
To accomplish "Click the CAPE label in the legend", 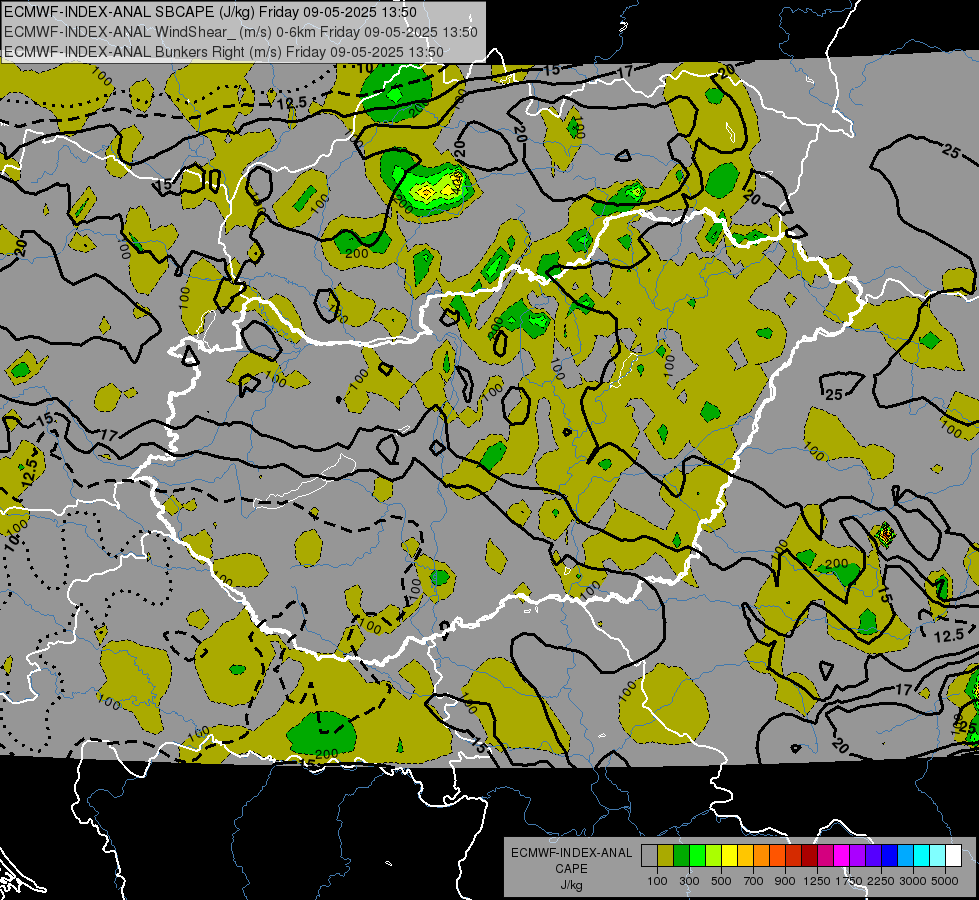I will [571, 869].
